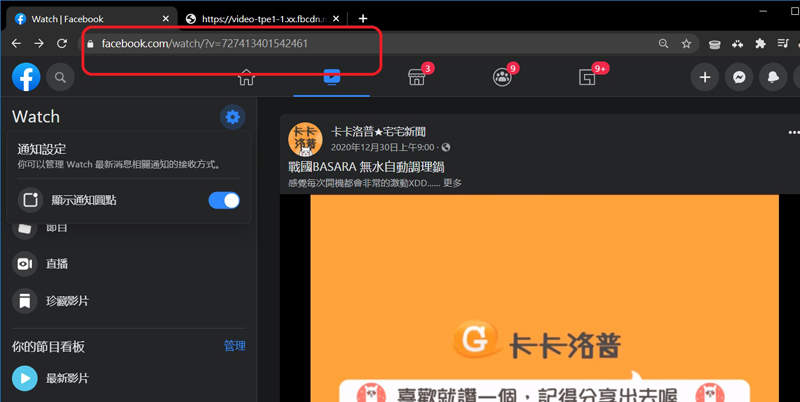Screen dimensions: 800x402
Task: Click the Facebook logo icon
Action: click(x=26, y=77)
